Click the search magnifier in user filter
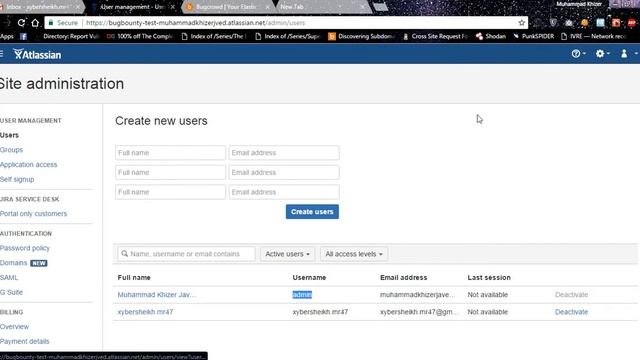Screen dimensions: 640x360 click(x=125, y=254)
